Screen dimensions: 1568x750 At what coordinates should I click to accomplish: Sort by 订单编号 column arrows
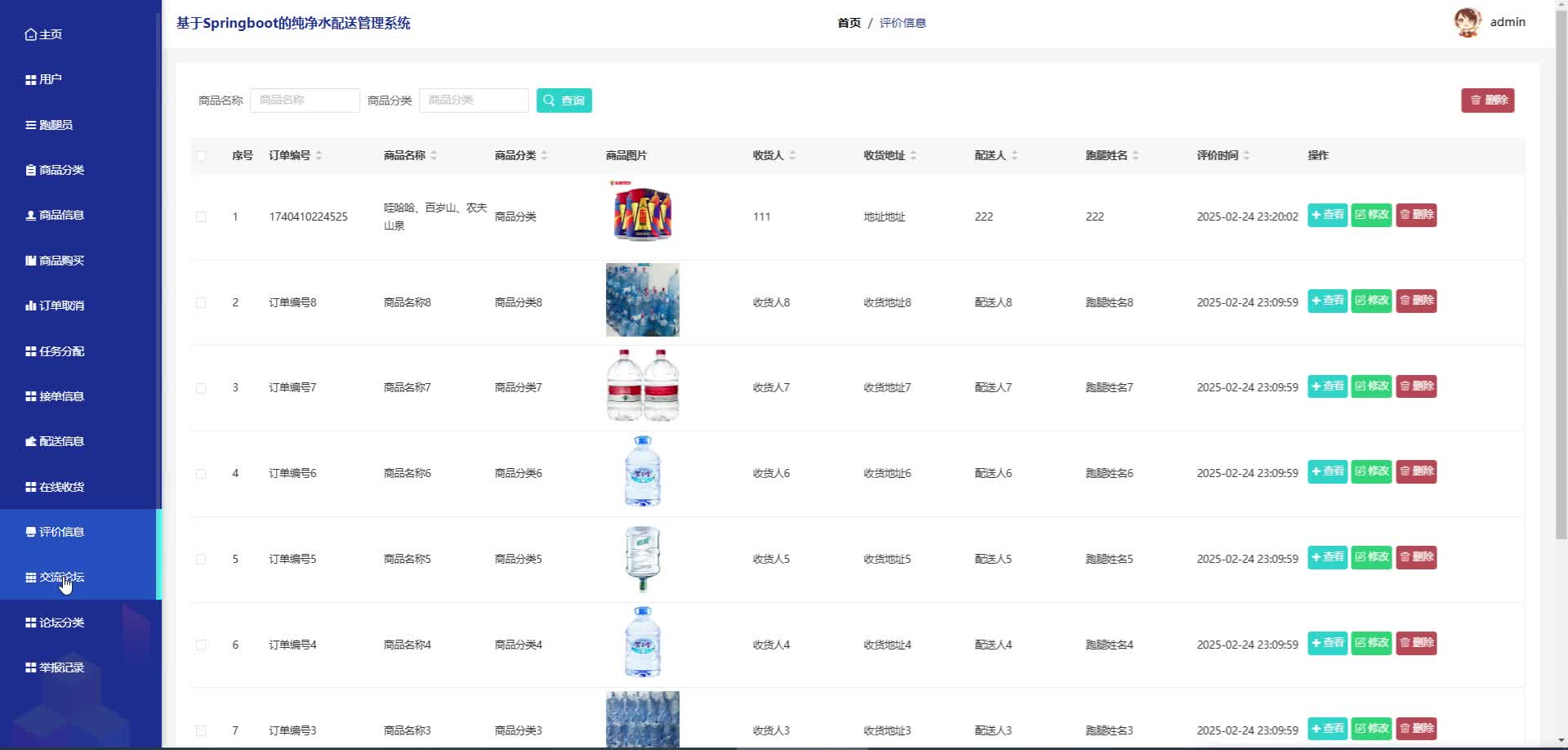tap(318, 155)
